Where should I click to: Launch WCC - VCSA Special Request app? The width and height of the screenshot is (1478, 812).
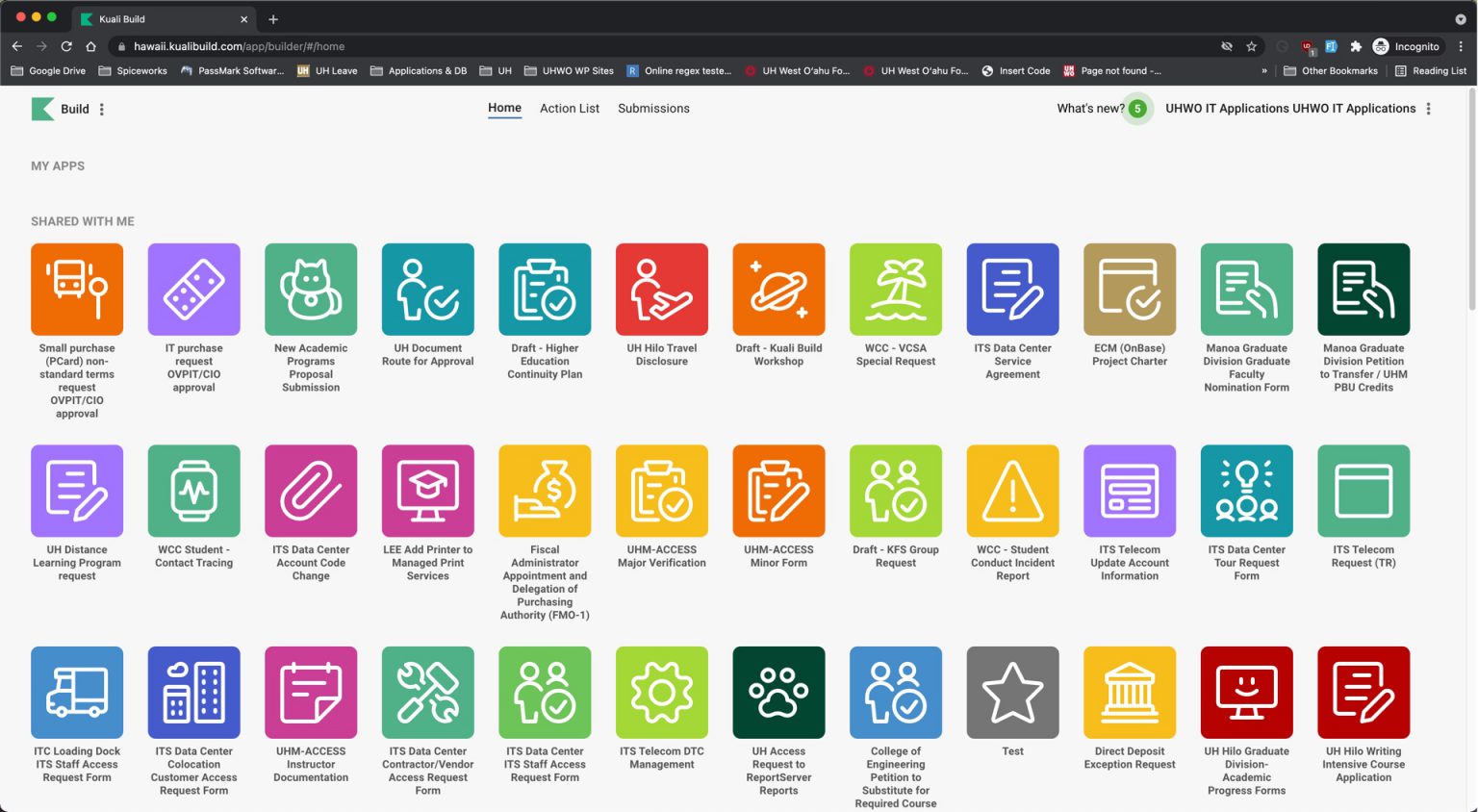click(x=896, y=289)
